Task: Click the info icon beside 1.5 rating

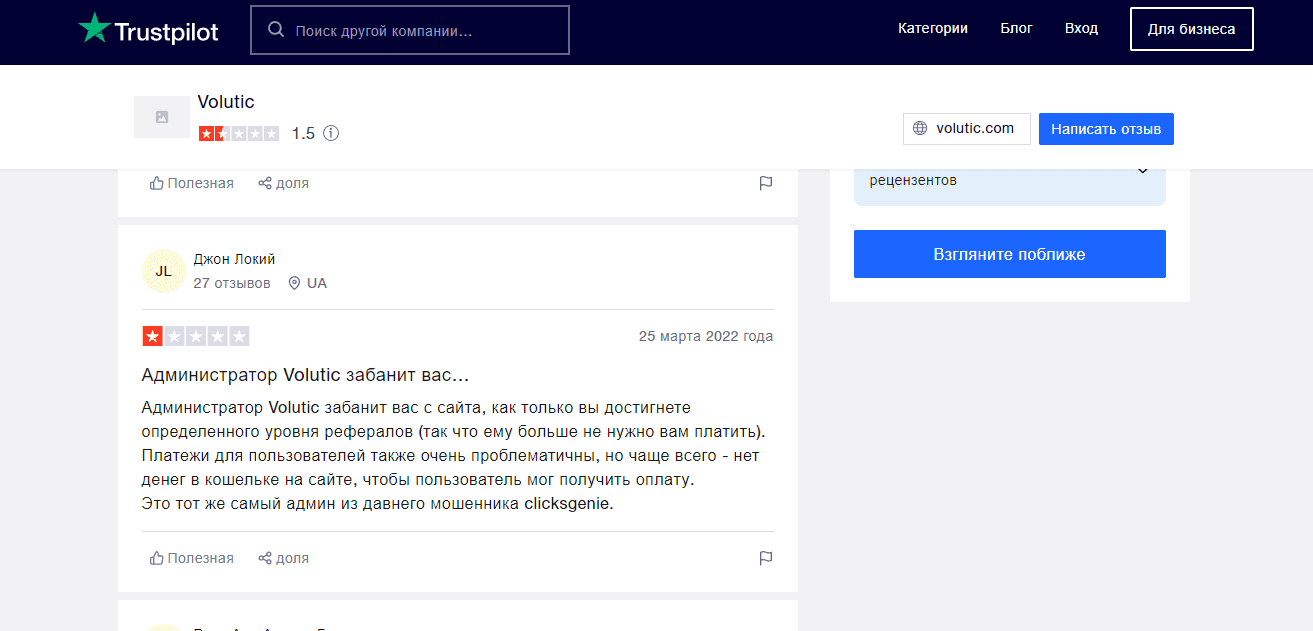Action: coord(331,133)
